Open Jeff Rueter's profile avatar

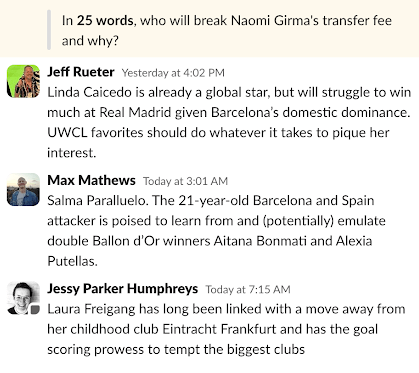(23, 81)
